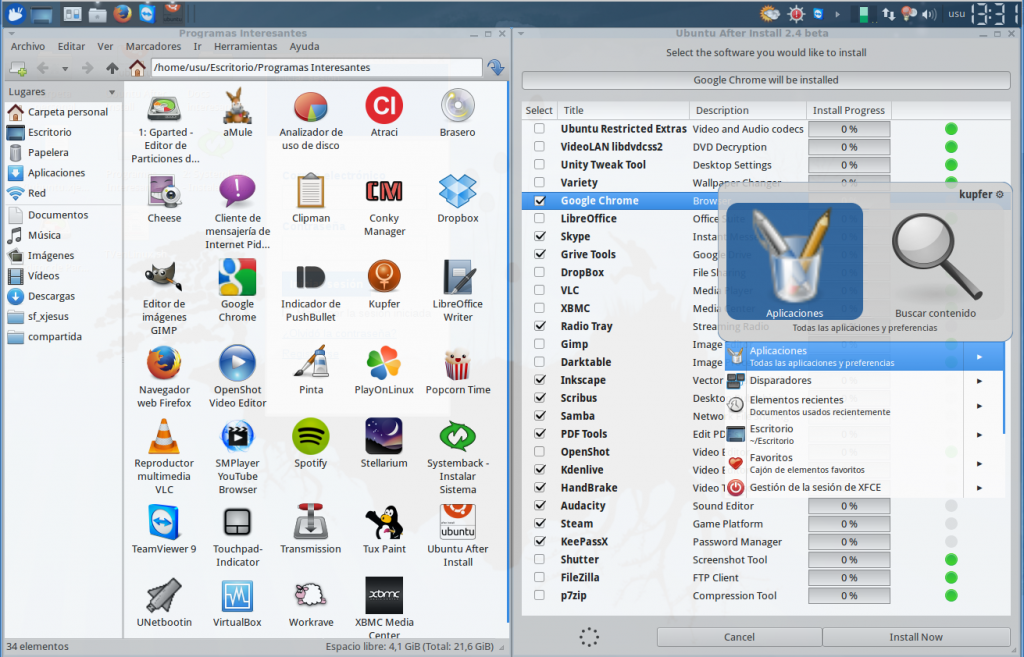The height and width of the screenshot is (657, 1024).
Task: Enable the p7zip checkbox
Action: click(x=539, y=595)
